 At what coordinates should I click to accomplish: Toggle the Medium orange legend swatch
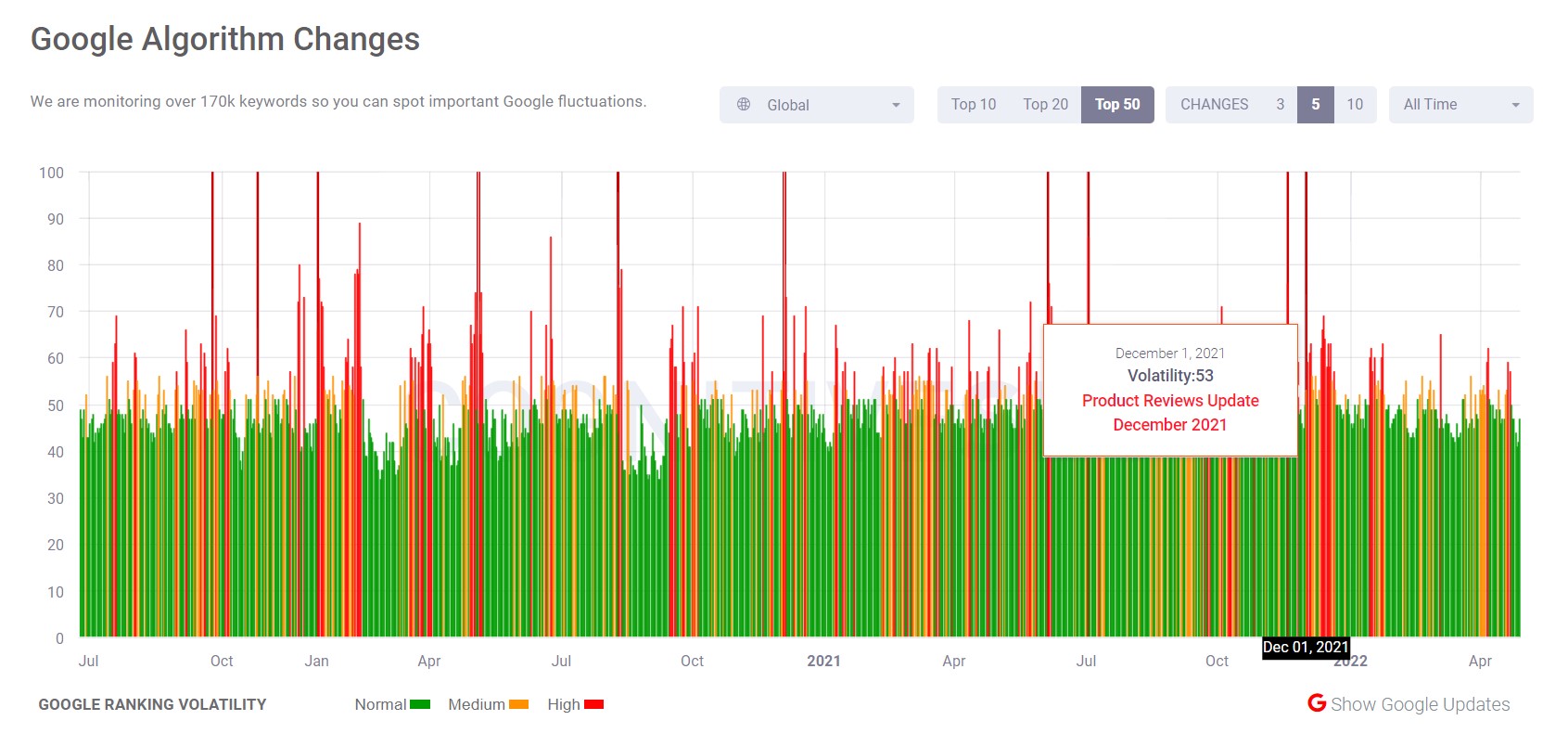518,704
